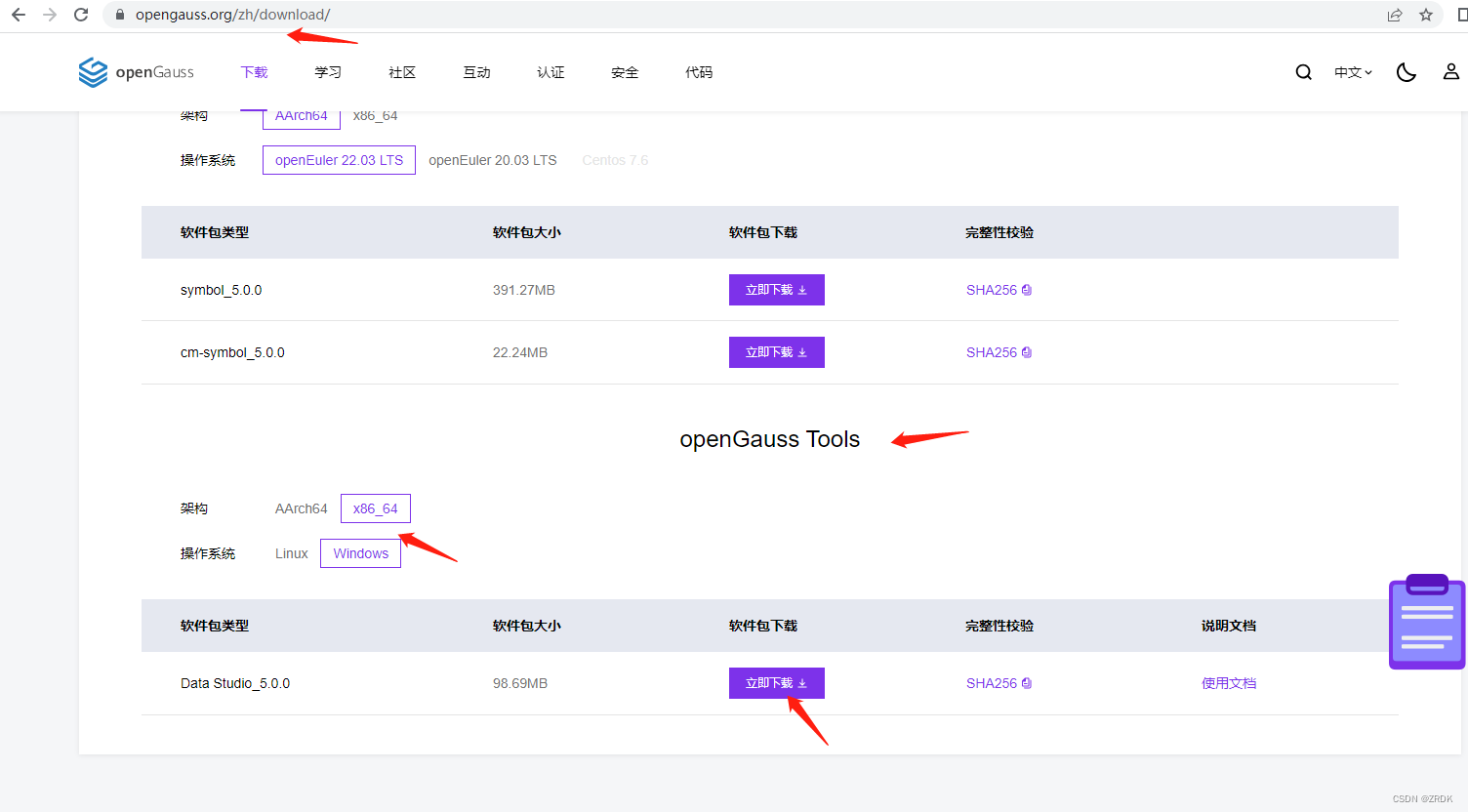The width and height of the screenshot is (1468, 812).
Task: Click the 98.69MB size value
Action: [520, 683]
